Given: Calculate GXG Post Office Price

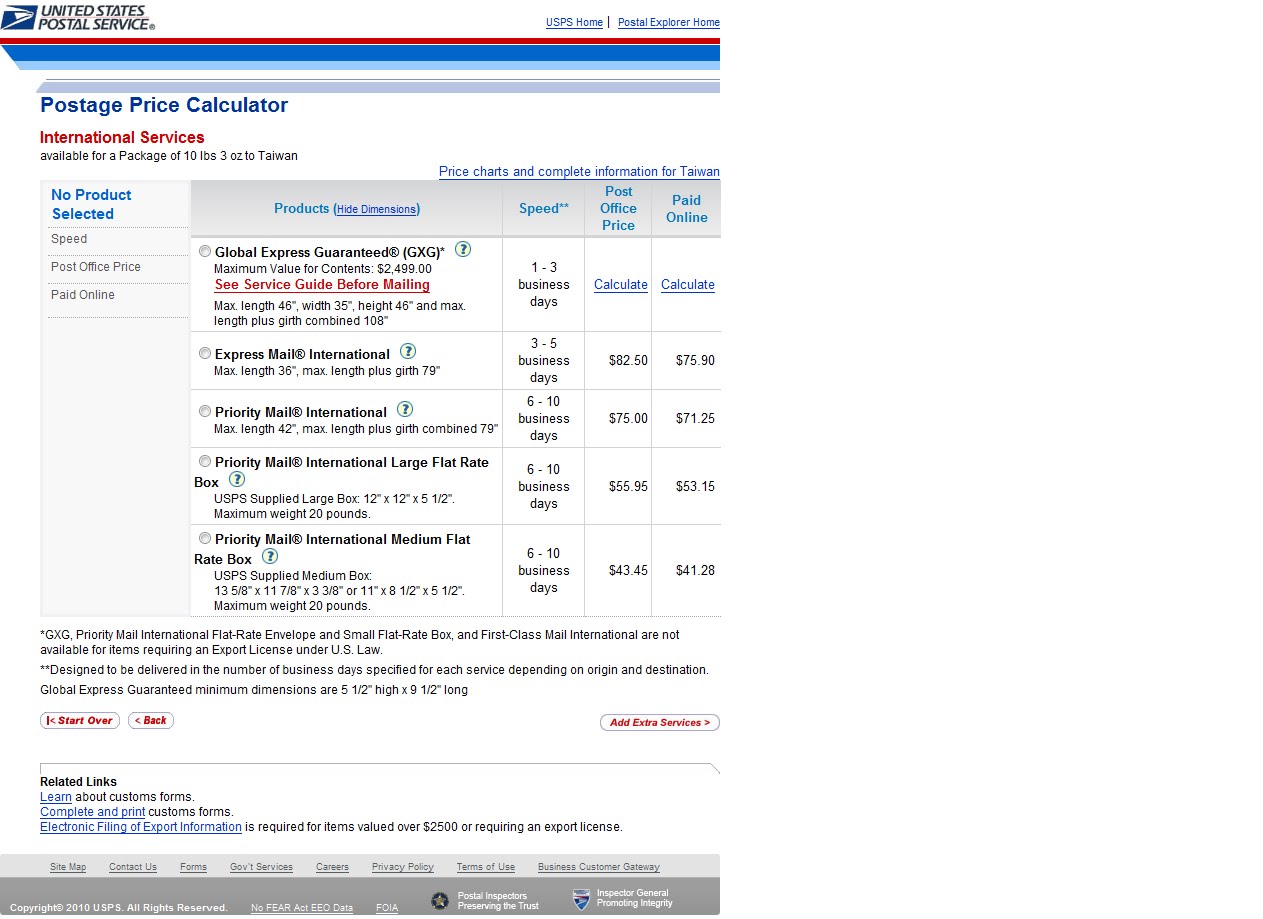Looking at the screenshot, I should click(x=621, y=285).
